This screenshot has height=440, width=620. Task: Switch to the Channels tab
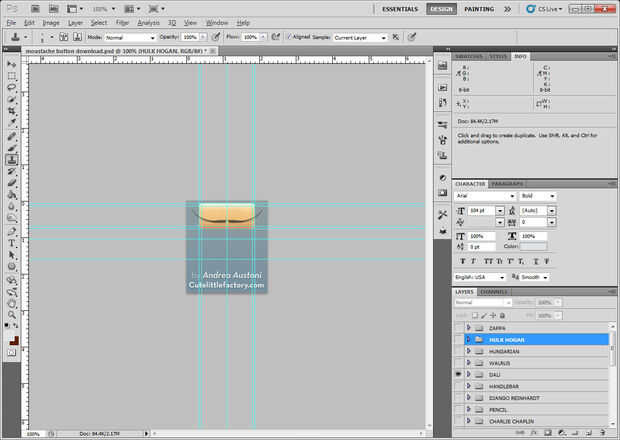coord(494,292)
